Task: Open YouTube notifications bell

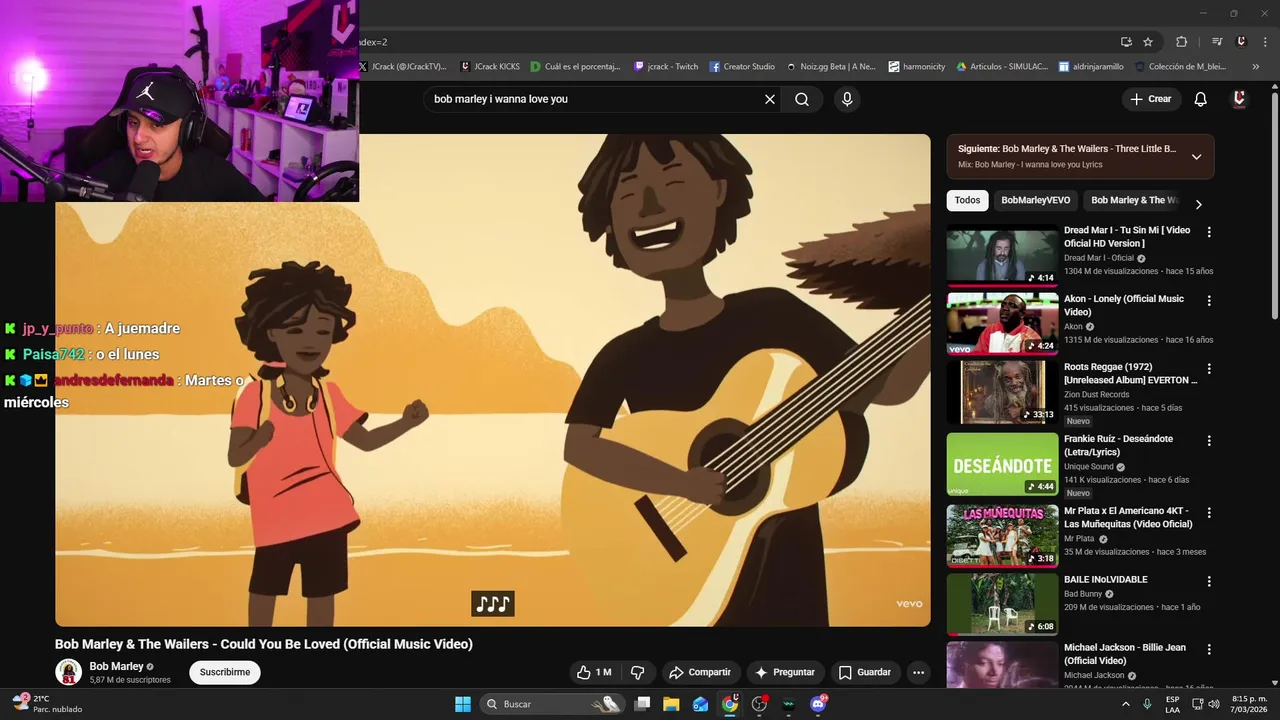Action: tap(1201, 99)
